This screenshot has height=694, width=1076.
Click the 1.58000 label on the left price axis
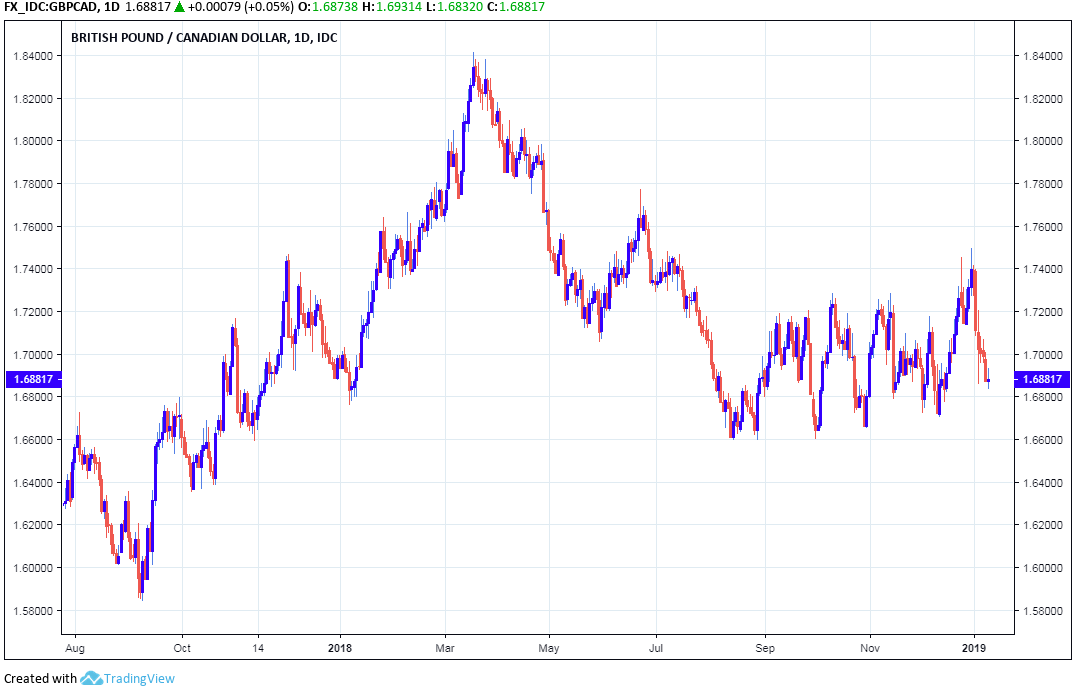coord(32,610)
